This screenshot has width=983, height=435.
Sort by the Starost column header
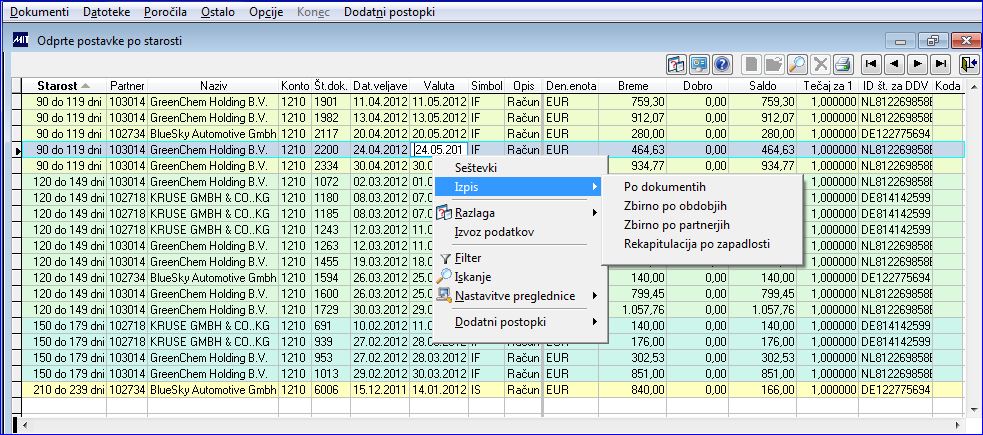pos(63,86)
